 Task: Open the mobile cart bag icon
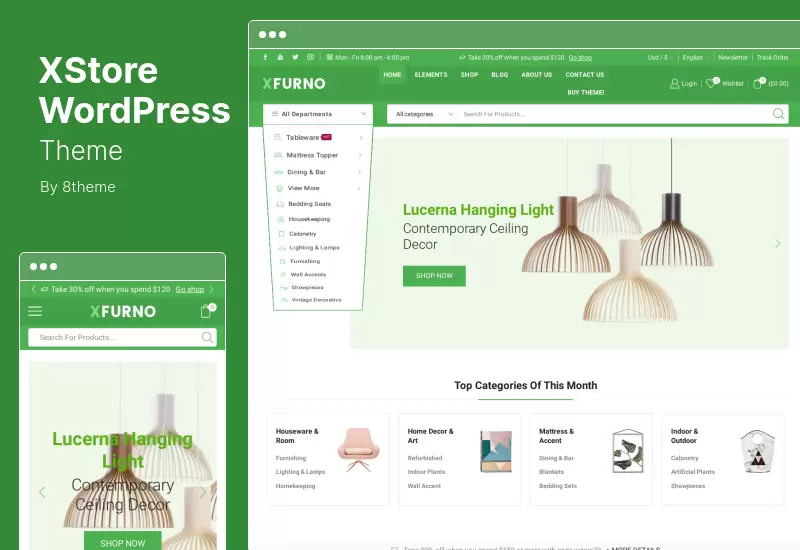206,311
